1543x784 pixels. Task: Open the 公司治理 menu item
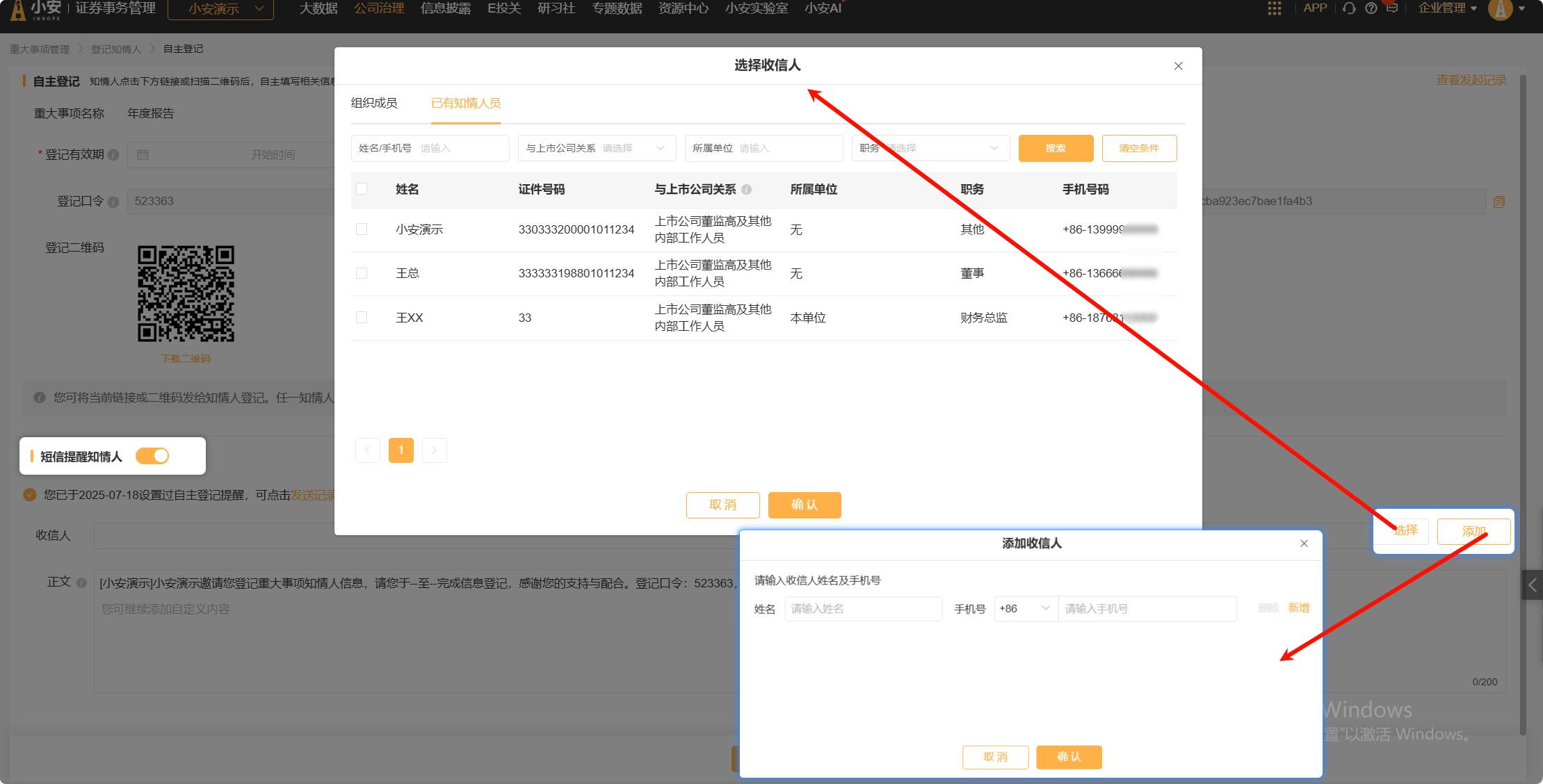point(379,8)
